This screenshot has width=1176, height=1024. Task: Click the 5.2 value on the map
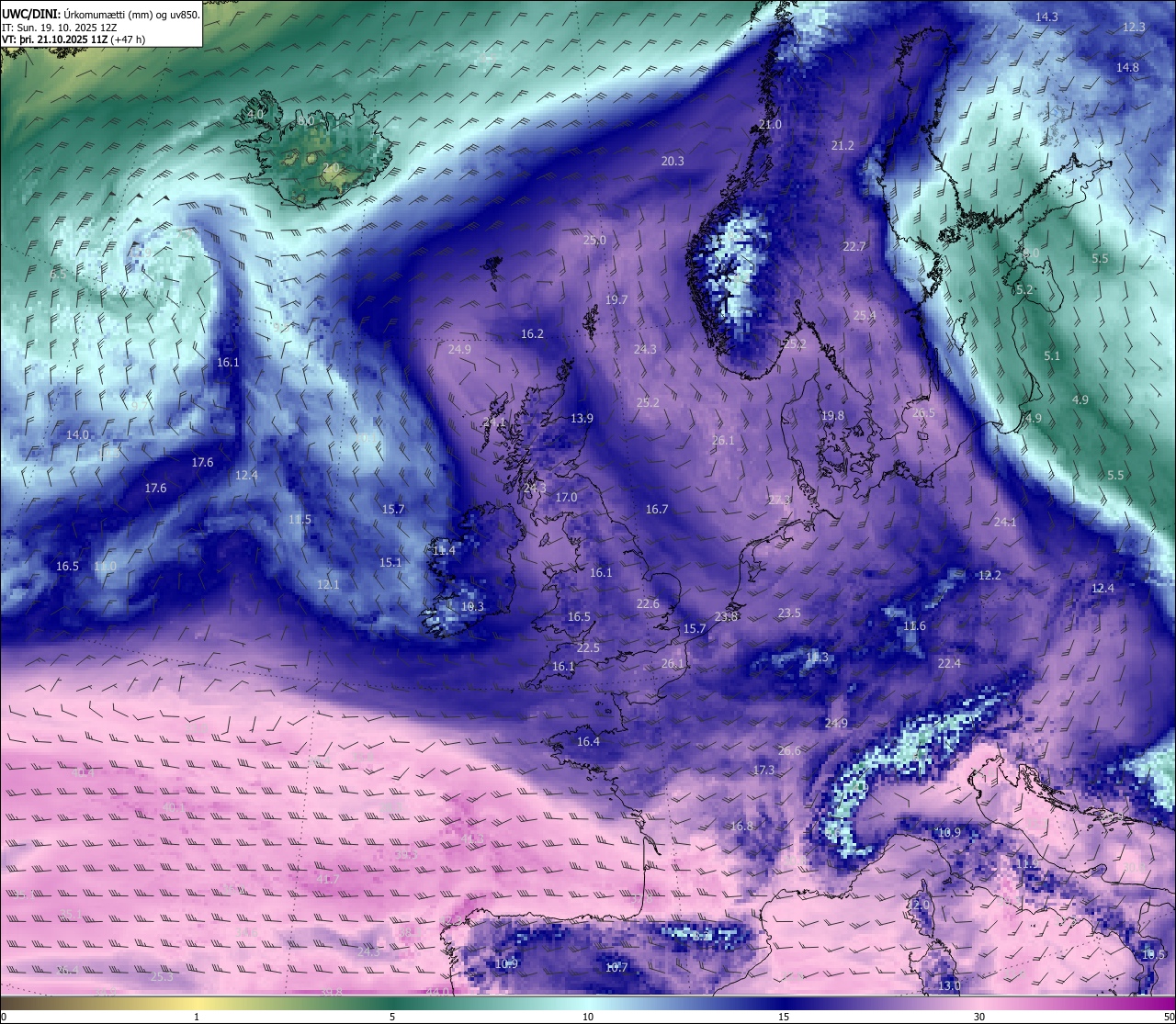1024,290
